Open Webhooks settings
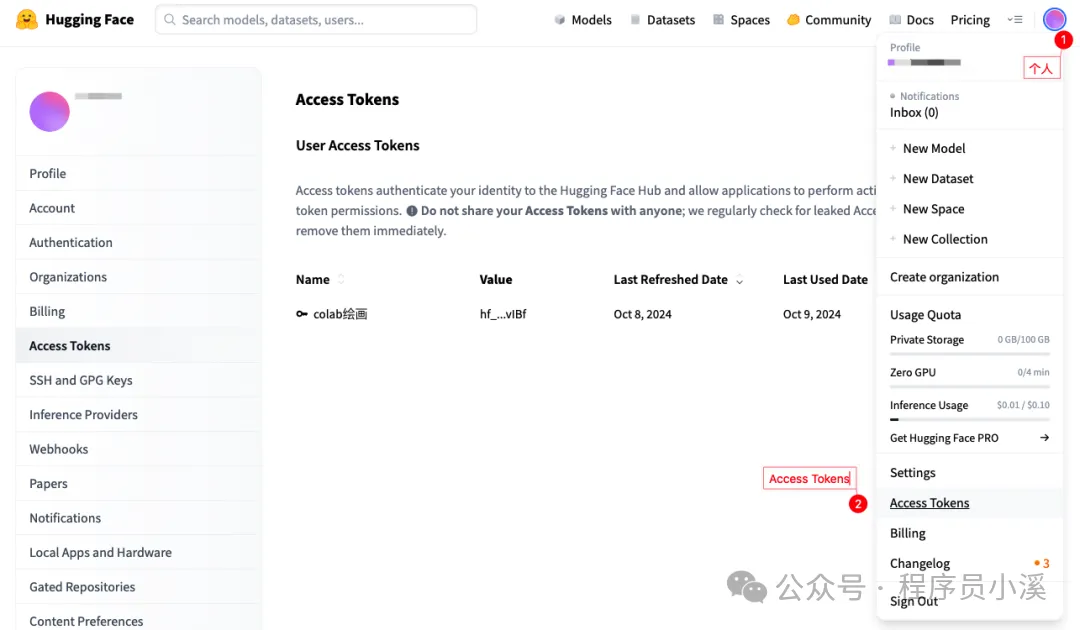This screenshot has width=1080, height=630. click(x=138, y=449)
